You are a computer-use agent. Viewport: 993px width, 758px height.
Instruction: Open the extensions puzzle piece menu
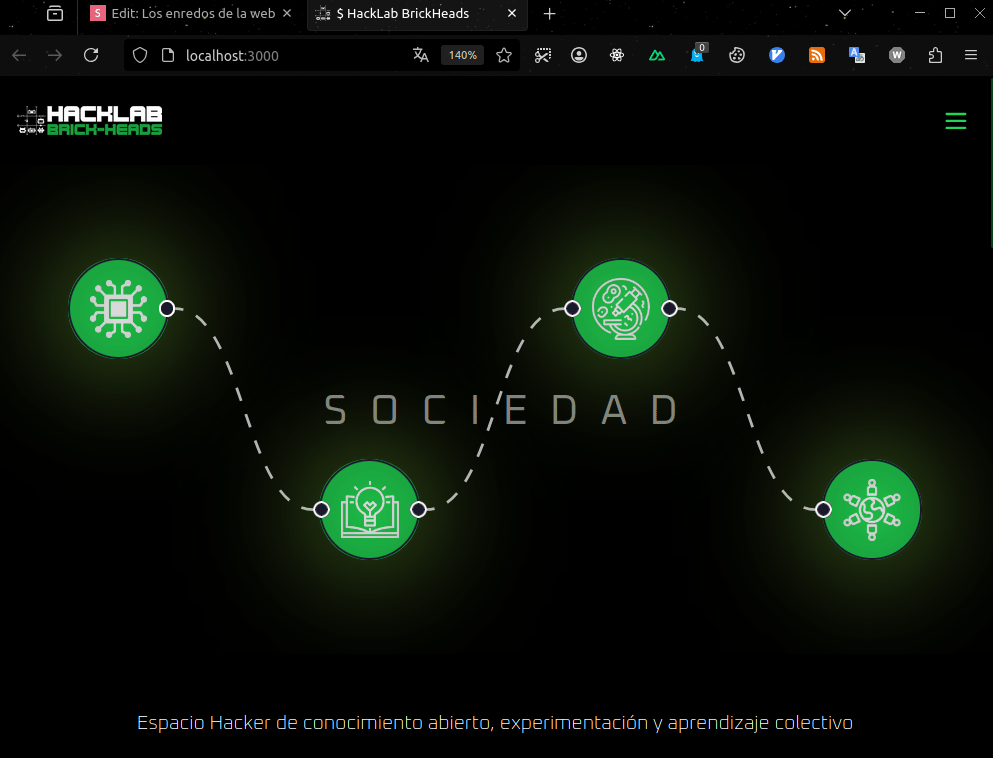click(x=935, y=55)
